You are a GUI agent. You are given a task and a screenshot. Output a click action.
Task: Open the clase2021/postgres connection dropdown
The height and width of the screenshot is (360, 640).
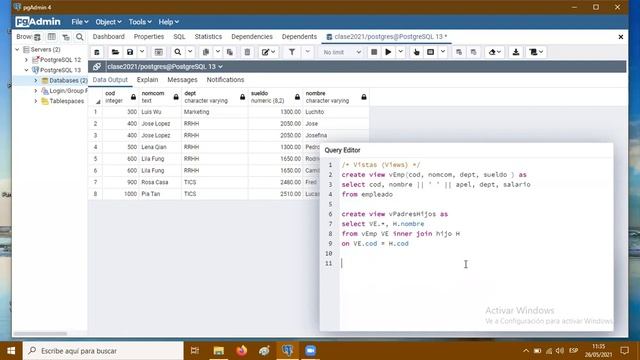pyautogui.click(x=165, y=67)
